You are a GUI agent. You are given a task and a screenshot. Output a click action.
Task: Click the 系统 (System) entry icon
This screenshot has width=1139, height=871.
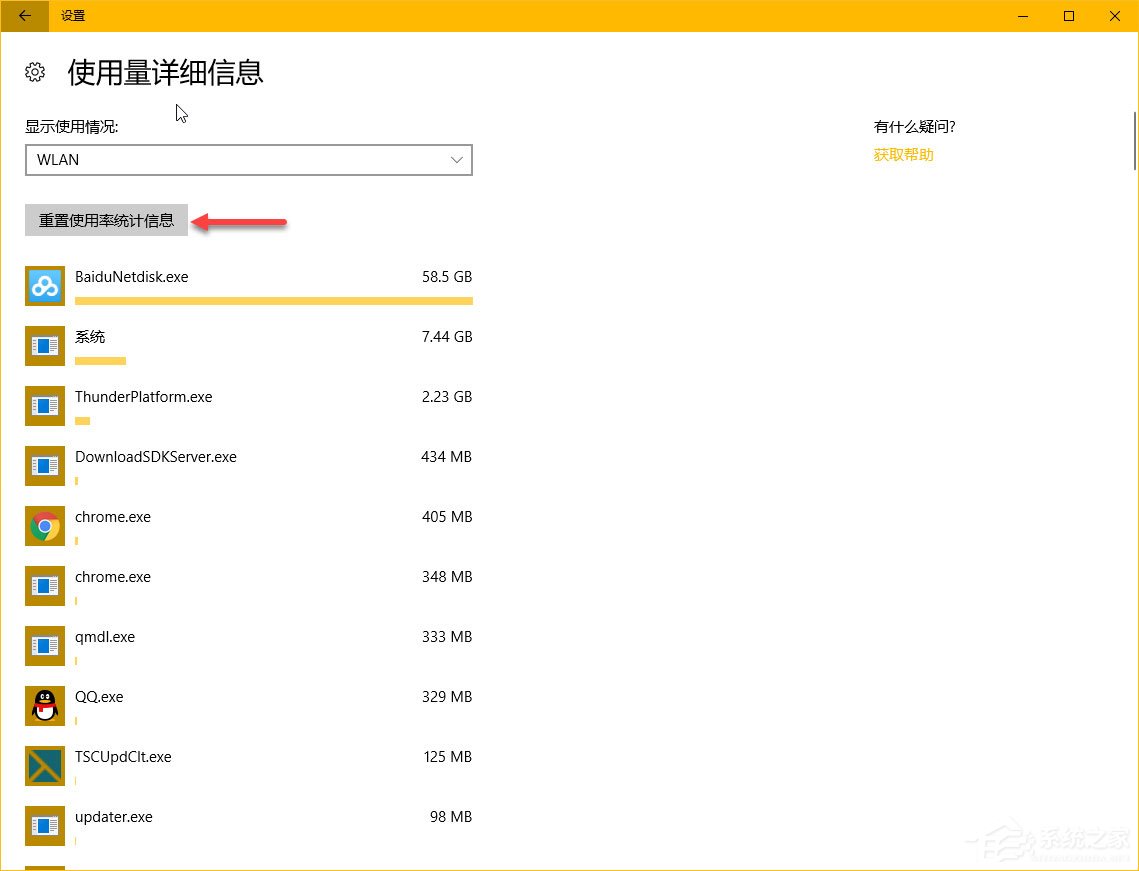click(x=44, y=346)
